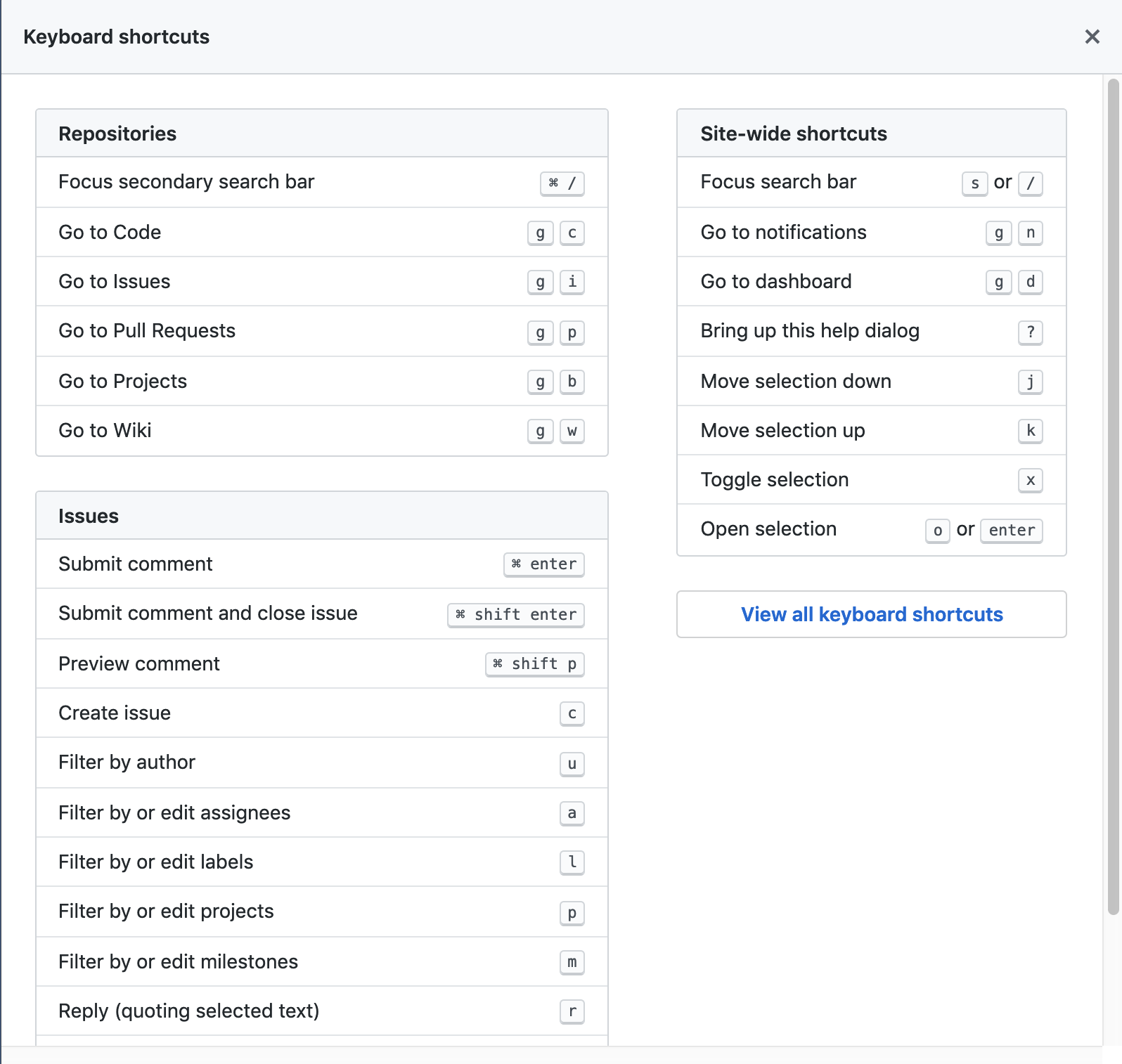Open the View all keyboard shortcuts link
The height and width of the screenshot is (1064, 1122).
coord(871,614)
